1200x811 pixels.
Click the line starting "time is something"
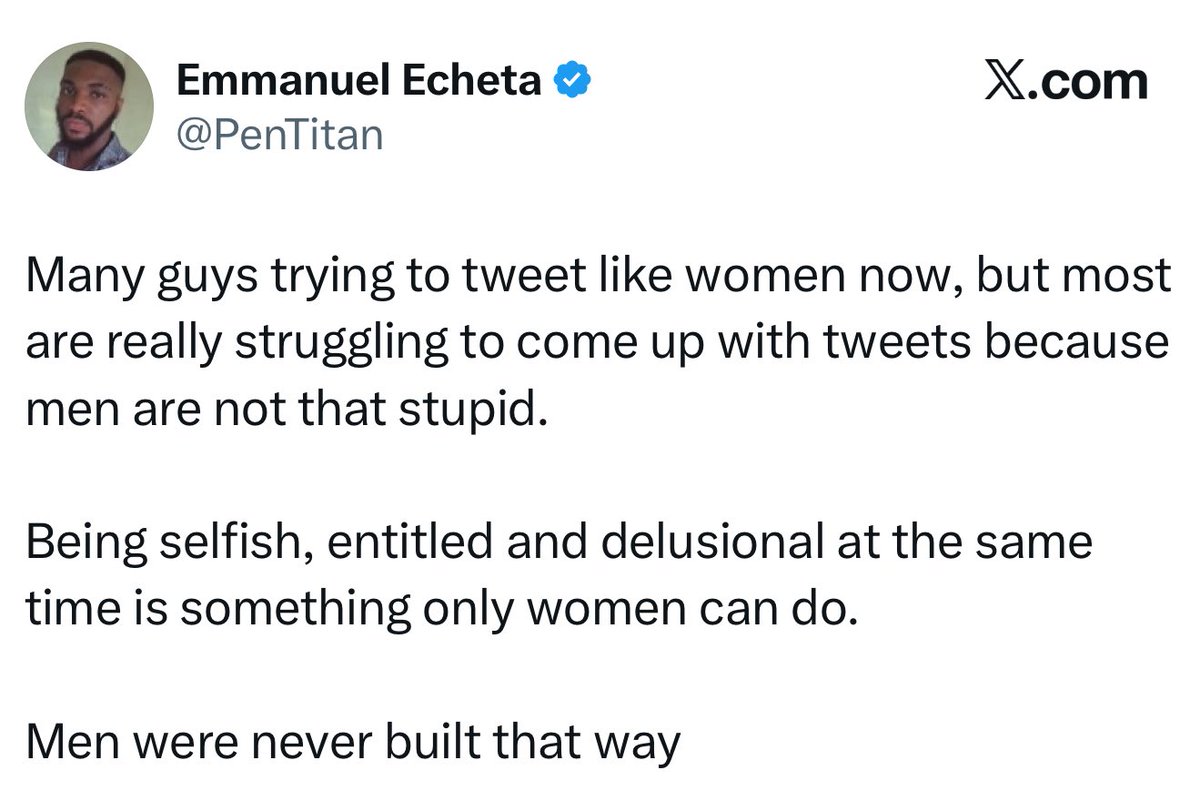[441, 609]
